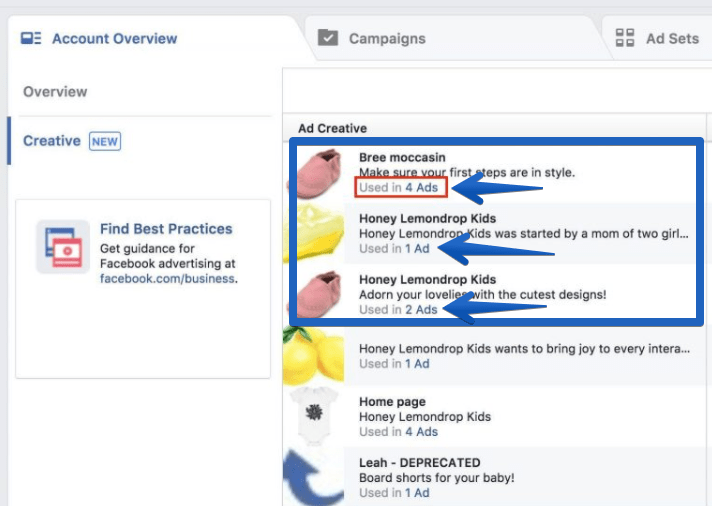
Task: Switch to the Campaigns tab
Action: coord(387,39)
